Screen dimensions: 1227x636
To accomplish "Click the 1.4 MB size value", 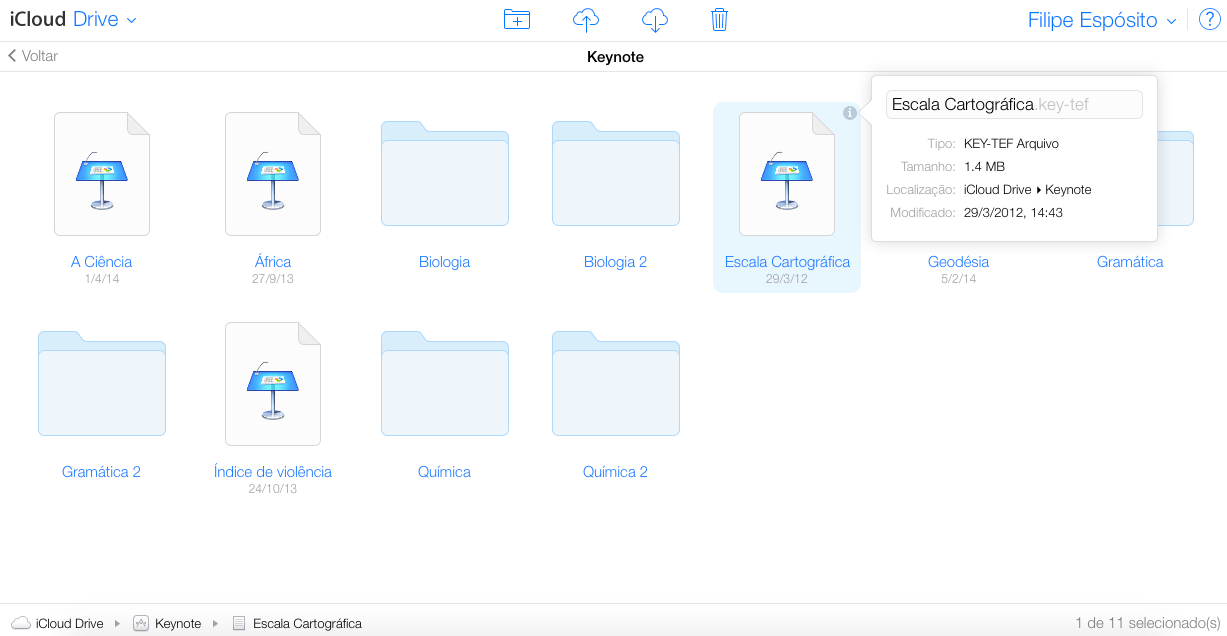I will 985,167.
